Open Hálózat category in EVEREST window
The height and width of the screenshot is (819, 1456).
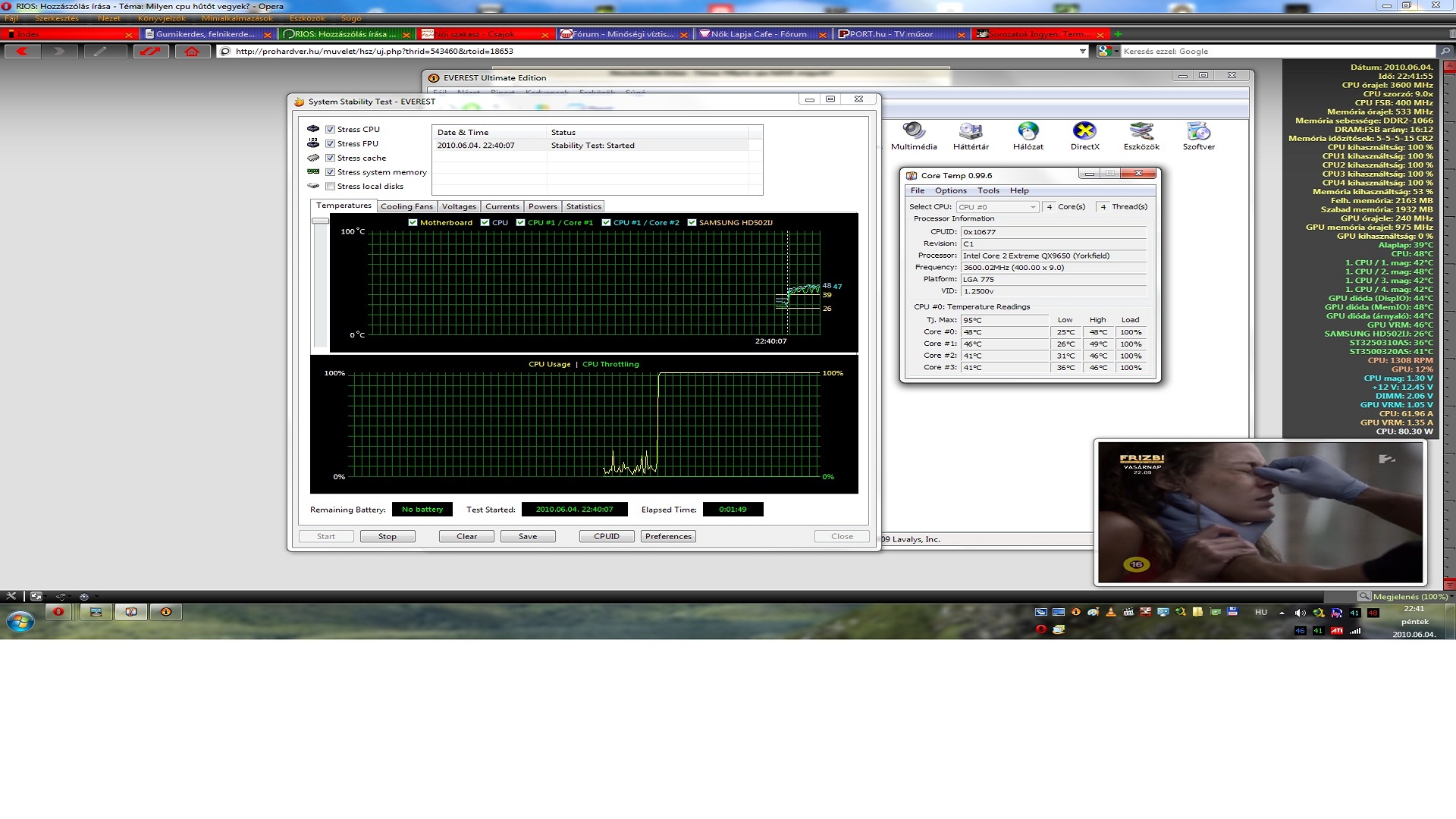point(1028,136)
